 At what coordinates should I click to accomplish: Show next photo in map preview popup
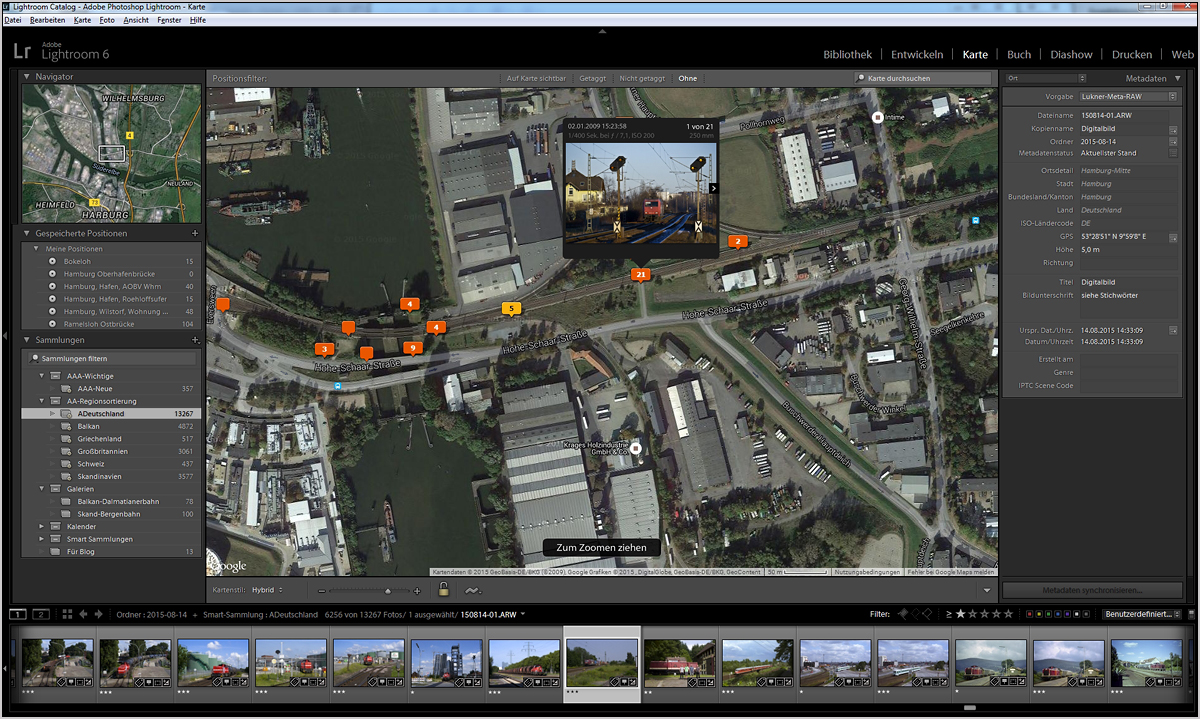coord(713,187)
